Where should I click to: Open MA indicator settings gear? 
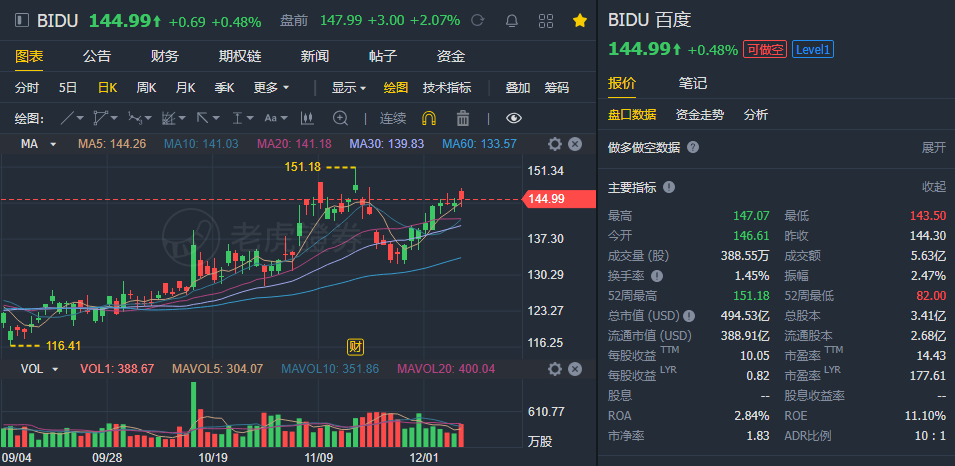555,144
